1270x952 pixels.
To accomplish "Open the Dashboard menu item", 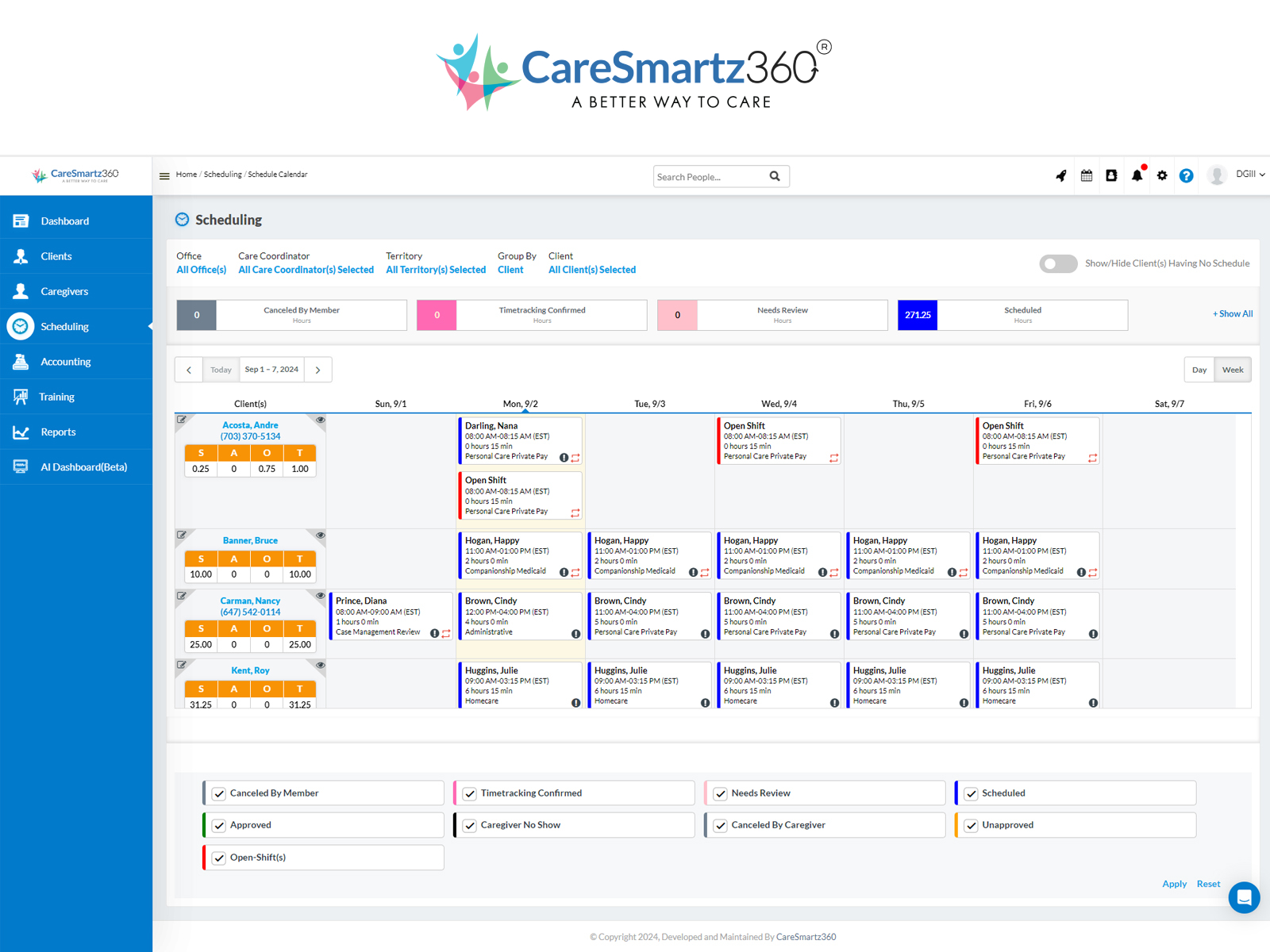I will click(x=64, y=221).
